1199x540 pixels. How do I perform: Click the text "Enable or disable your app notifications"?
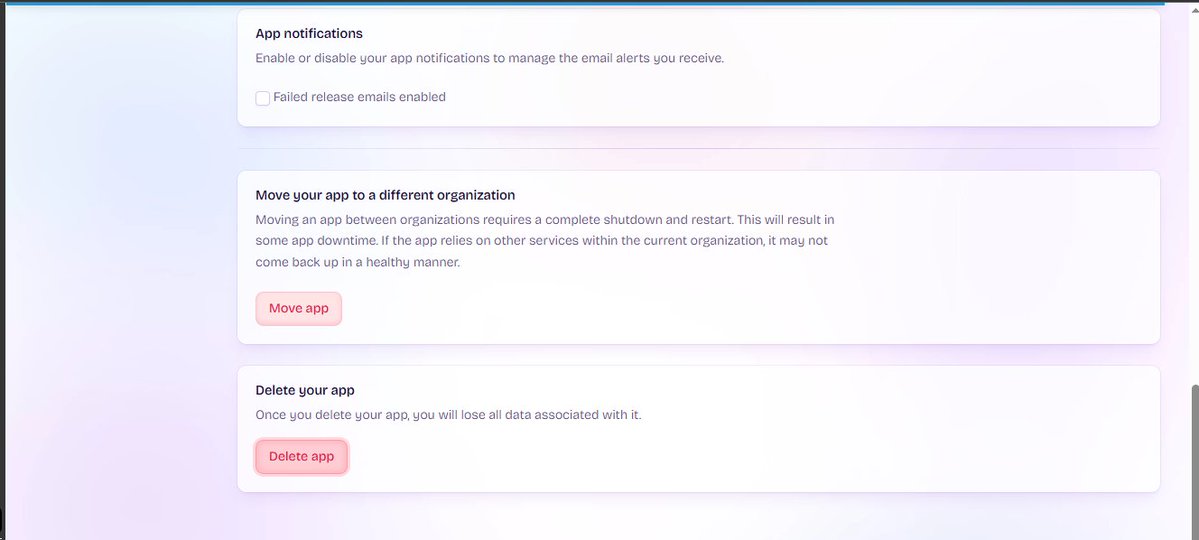coord(372,58)
